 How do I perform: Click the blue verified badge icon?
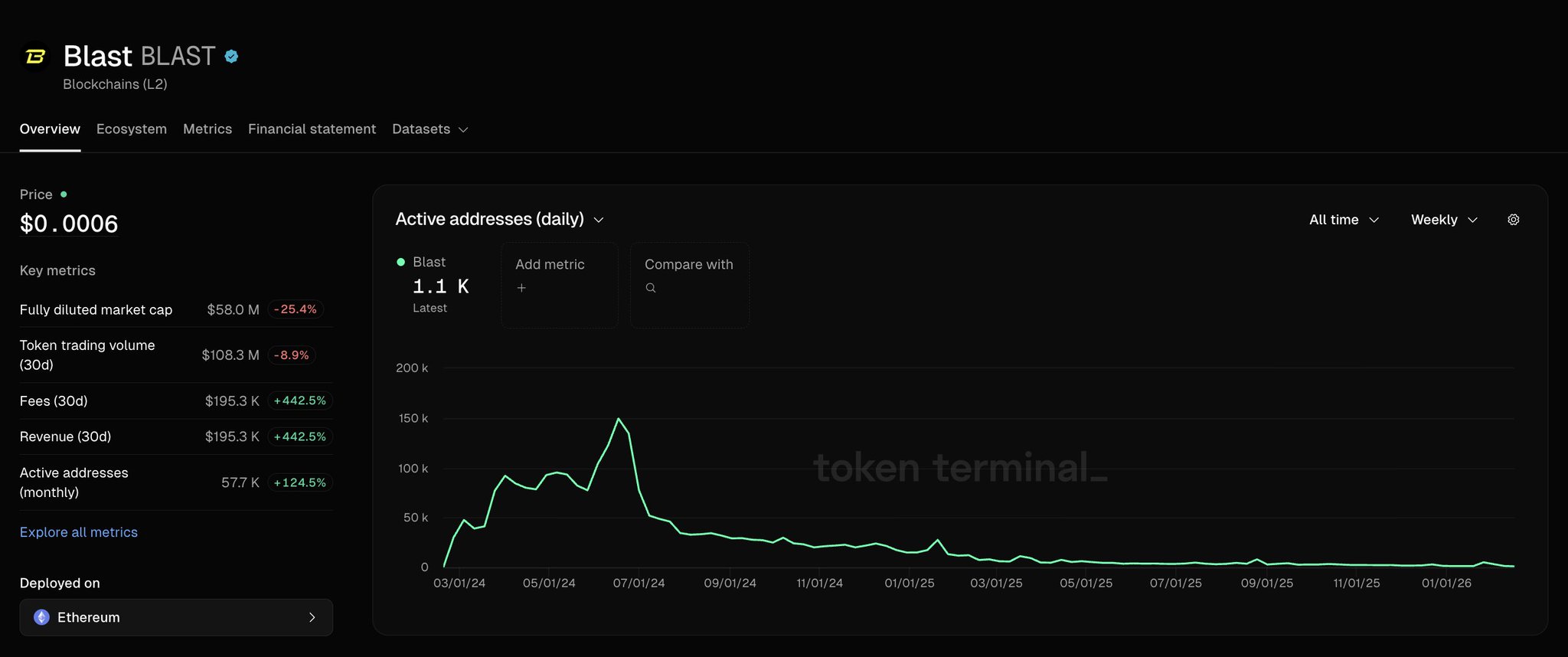point(231,56)
